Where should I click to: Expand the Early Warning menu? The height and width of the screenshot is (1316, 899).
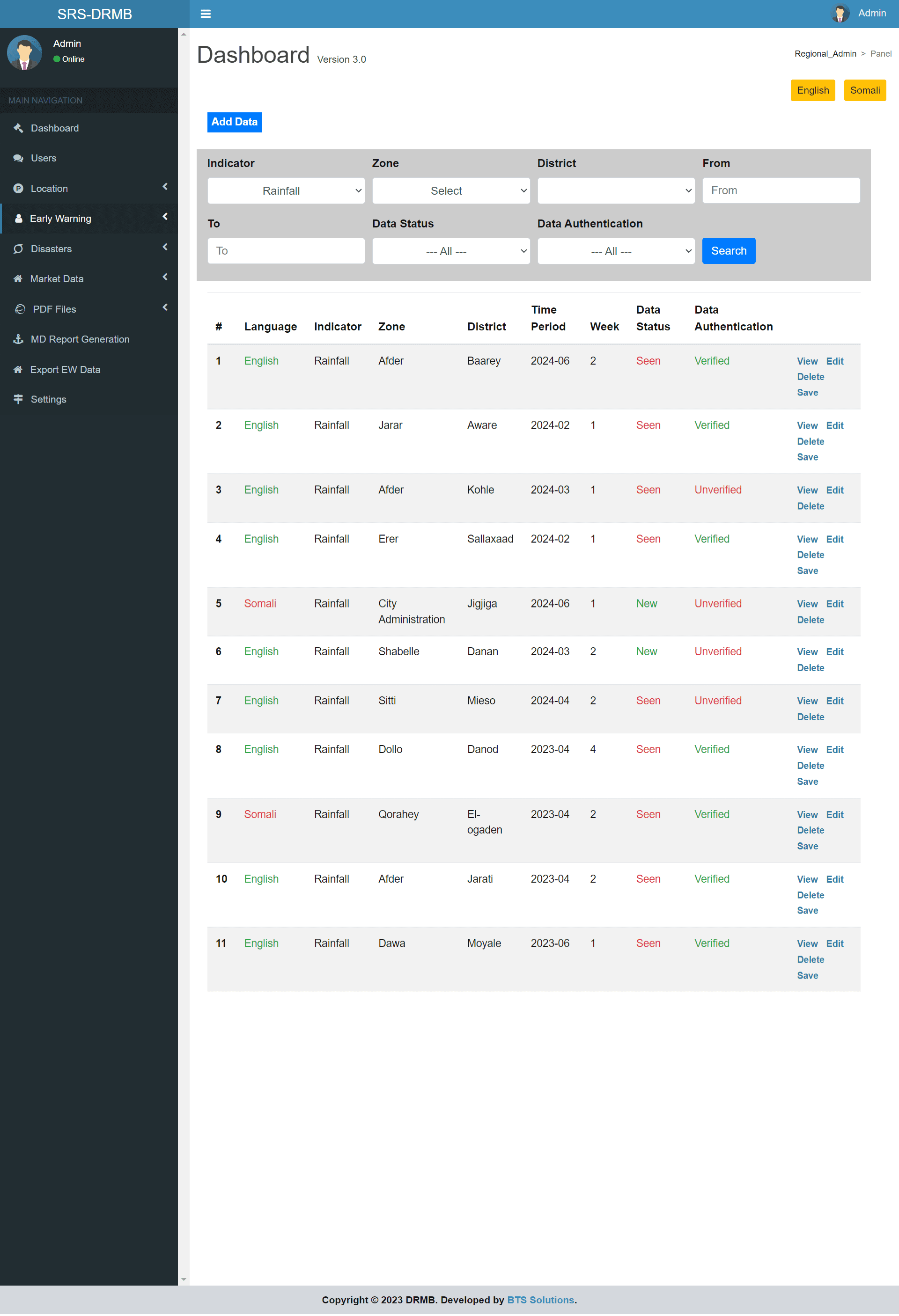pyautogui.click(x=60, y=219)
